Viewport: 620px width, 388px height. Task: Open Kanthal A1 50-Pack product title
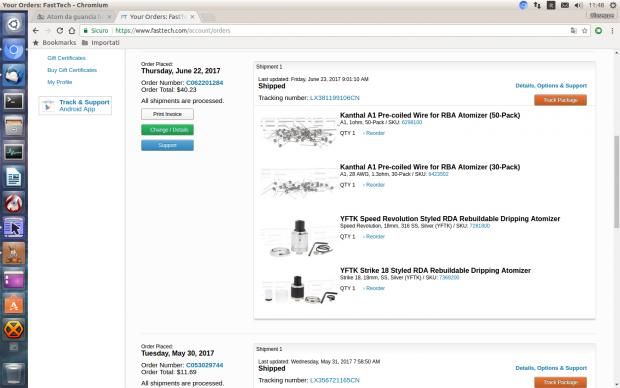click(x=430, y=115)
